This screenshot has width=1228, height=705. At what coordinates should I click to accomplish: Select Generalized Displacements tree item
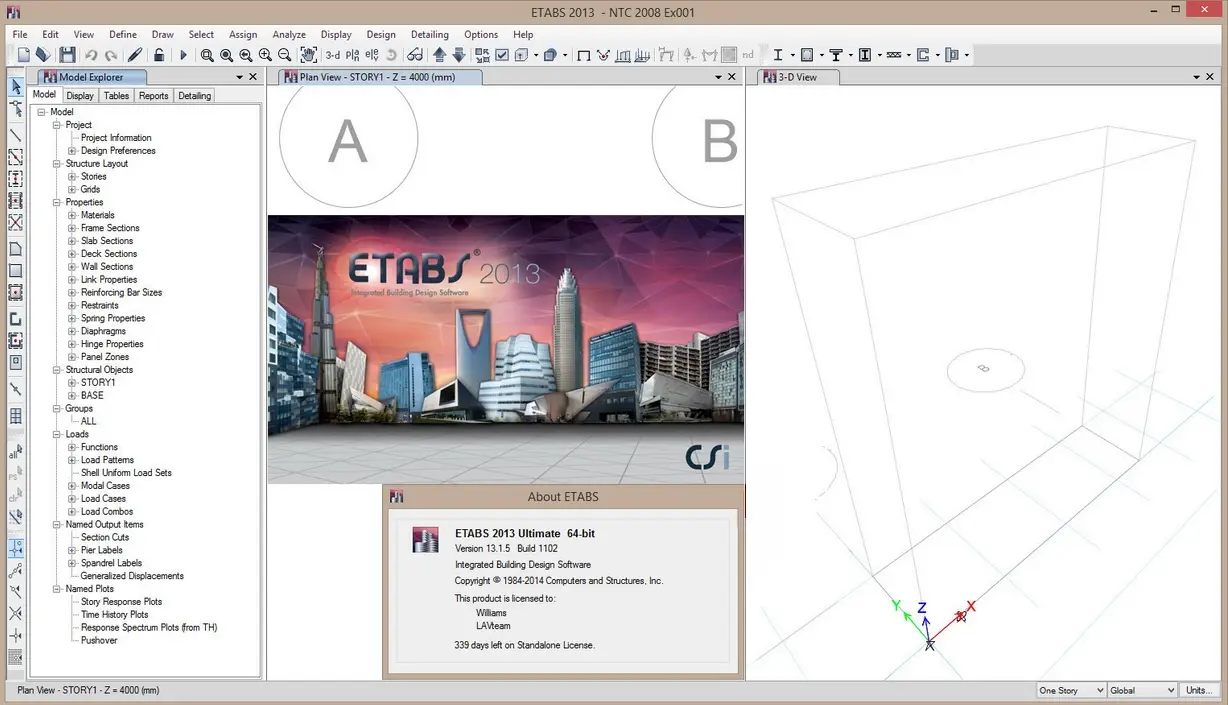tap(132, 576)
